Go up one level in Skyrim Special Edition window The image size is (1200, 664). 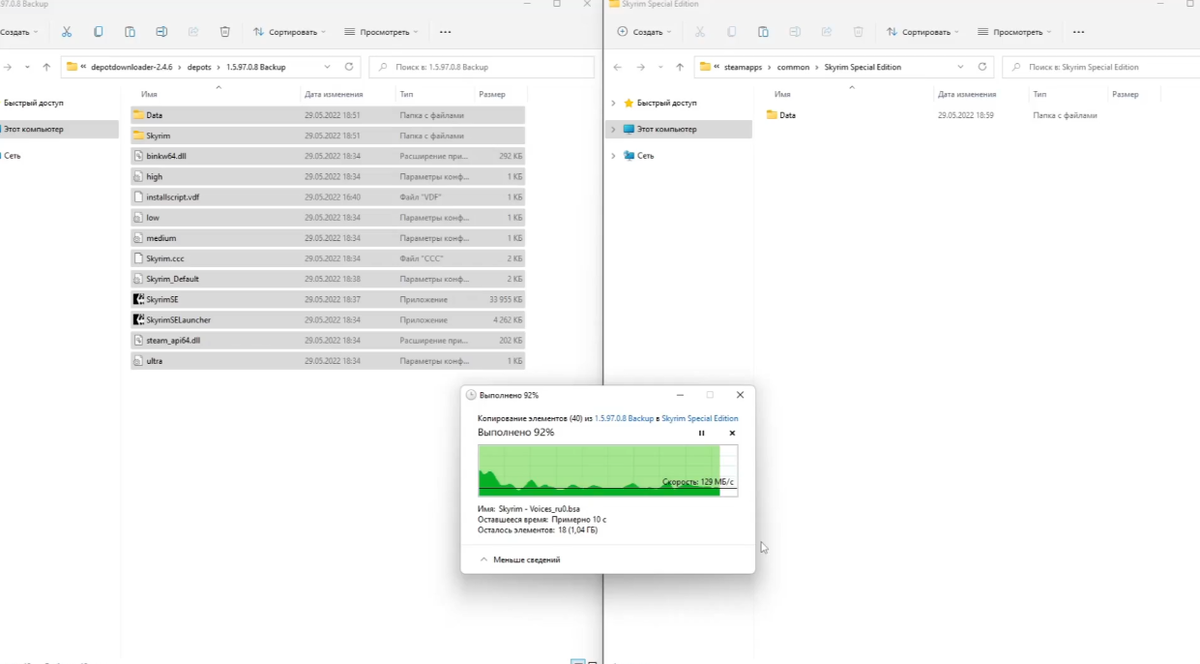pos(680,67)
